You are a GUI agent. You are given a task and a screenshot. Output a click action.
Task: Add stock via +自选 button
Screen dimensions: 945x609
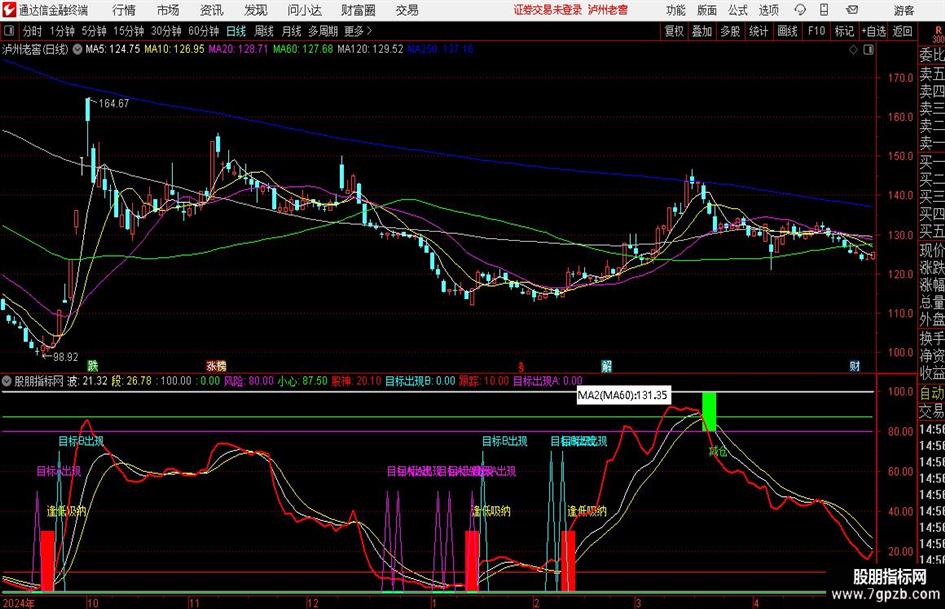tap(873, 31)
